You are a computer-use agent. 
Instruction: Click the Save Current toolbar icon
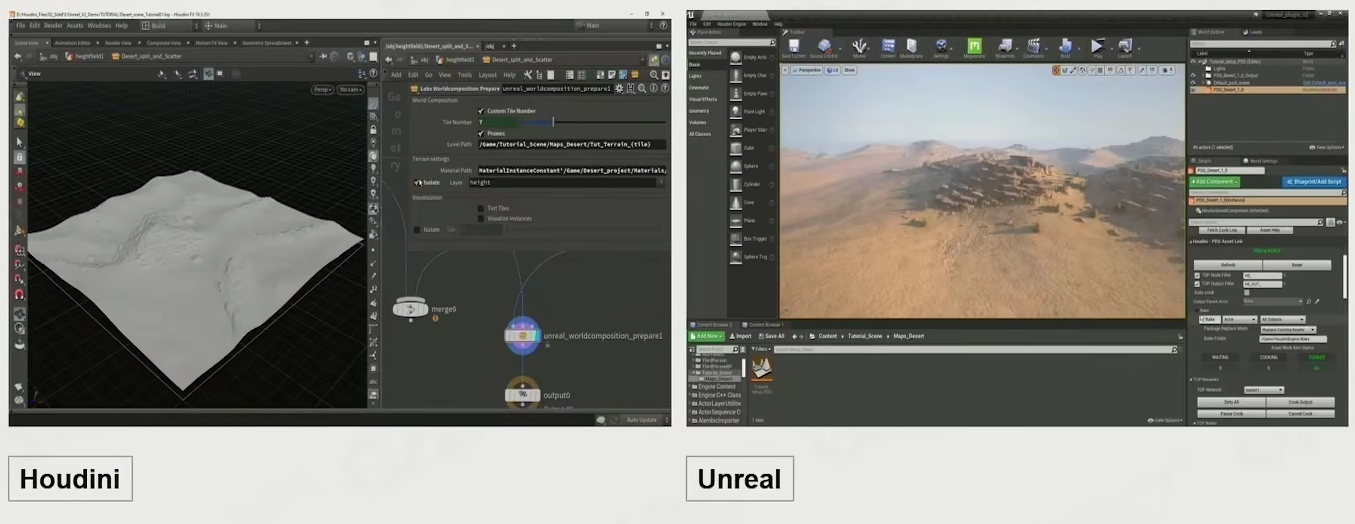coord(793,48)
